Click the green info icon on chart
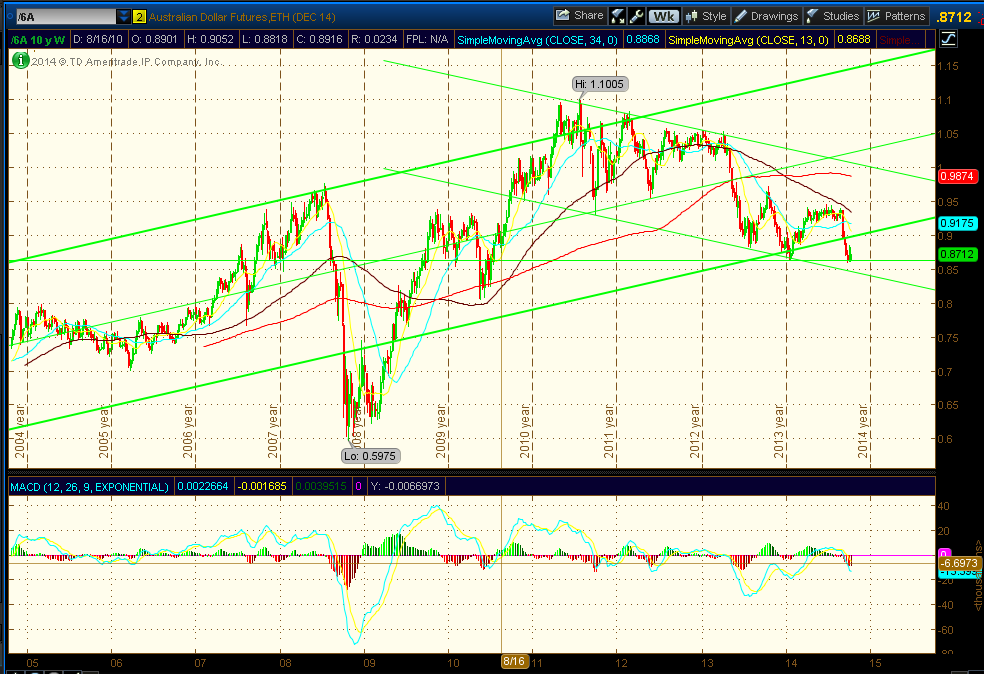Screen dimensions: 984x674 click(21, 61)
